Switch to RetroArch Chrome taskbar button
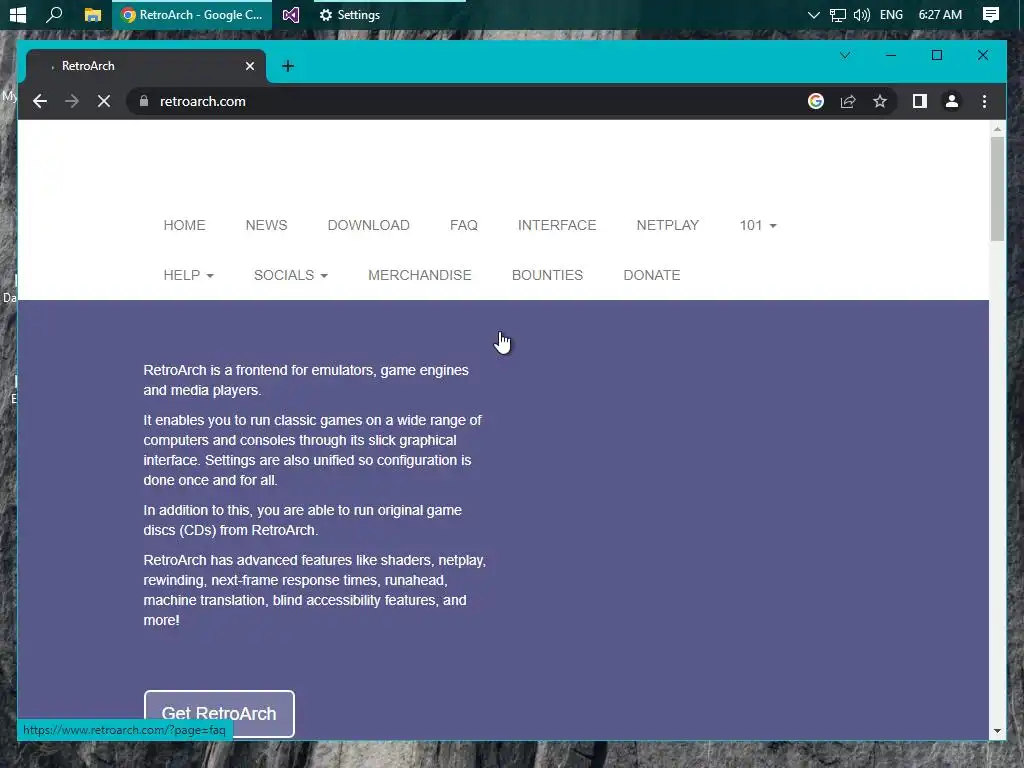The height and width of the screenshot is (768, 1024). pyautogui.click(x=192, y=14)
